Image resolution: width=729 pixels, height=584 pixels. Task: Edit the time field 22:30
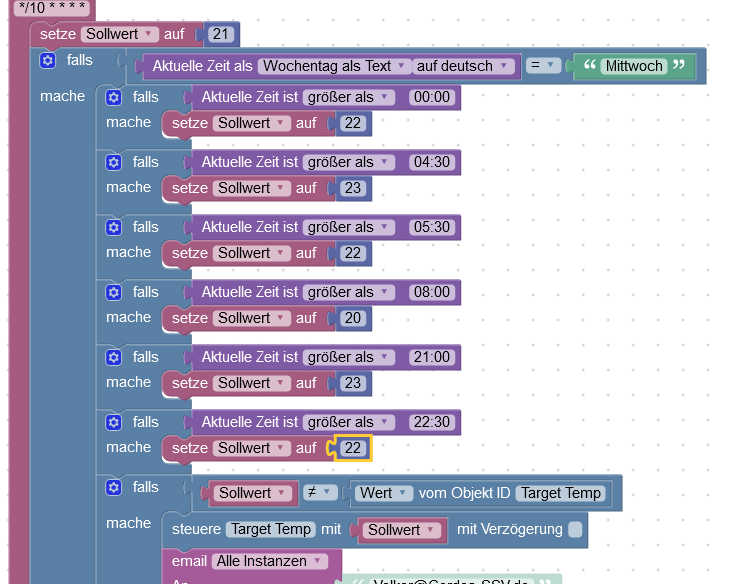pyautogui.click(x=432, y=422)
